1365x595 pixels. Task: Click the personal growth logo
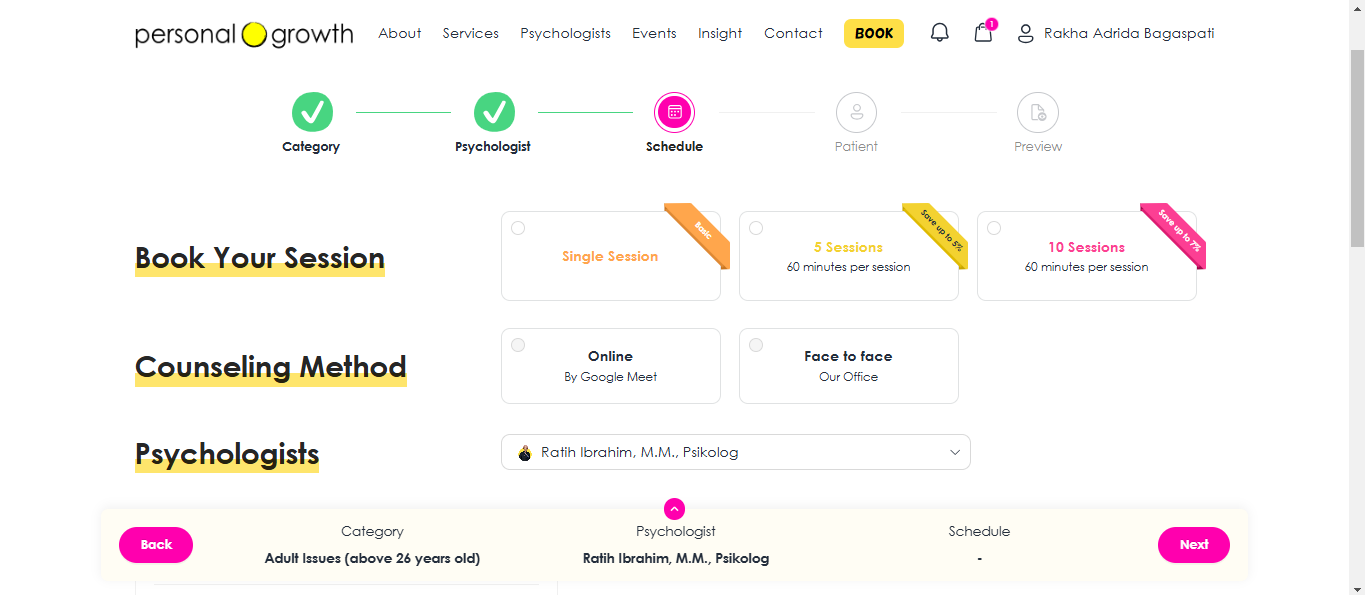pos(244,34)
